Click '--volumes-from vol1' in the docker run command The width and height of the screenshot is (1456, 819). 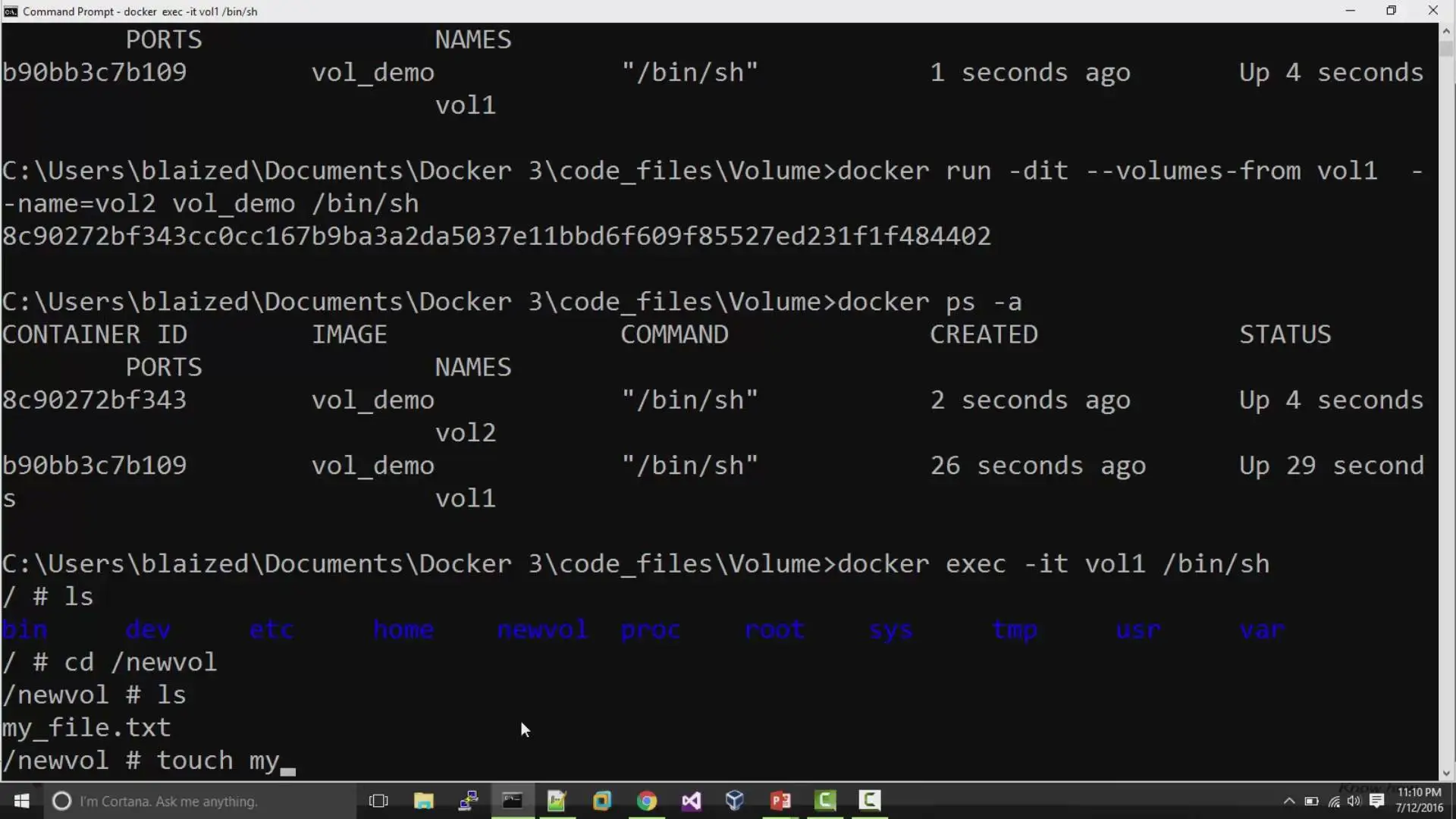tap(1231, 171)
